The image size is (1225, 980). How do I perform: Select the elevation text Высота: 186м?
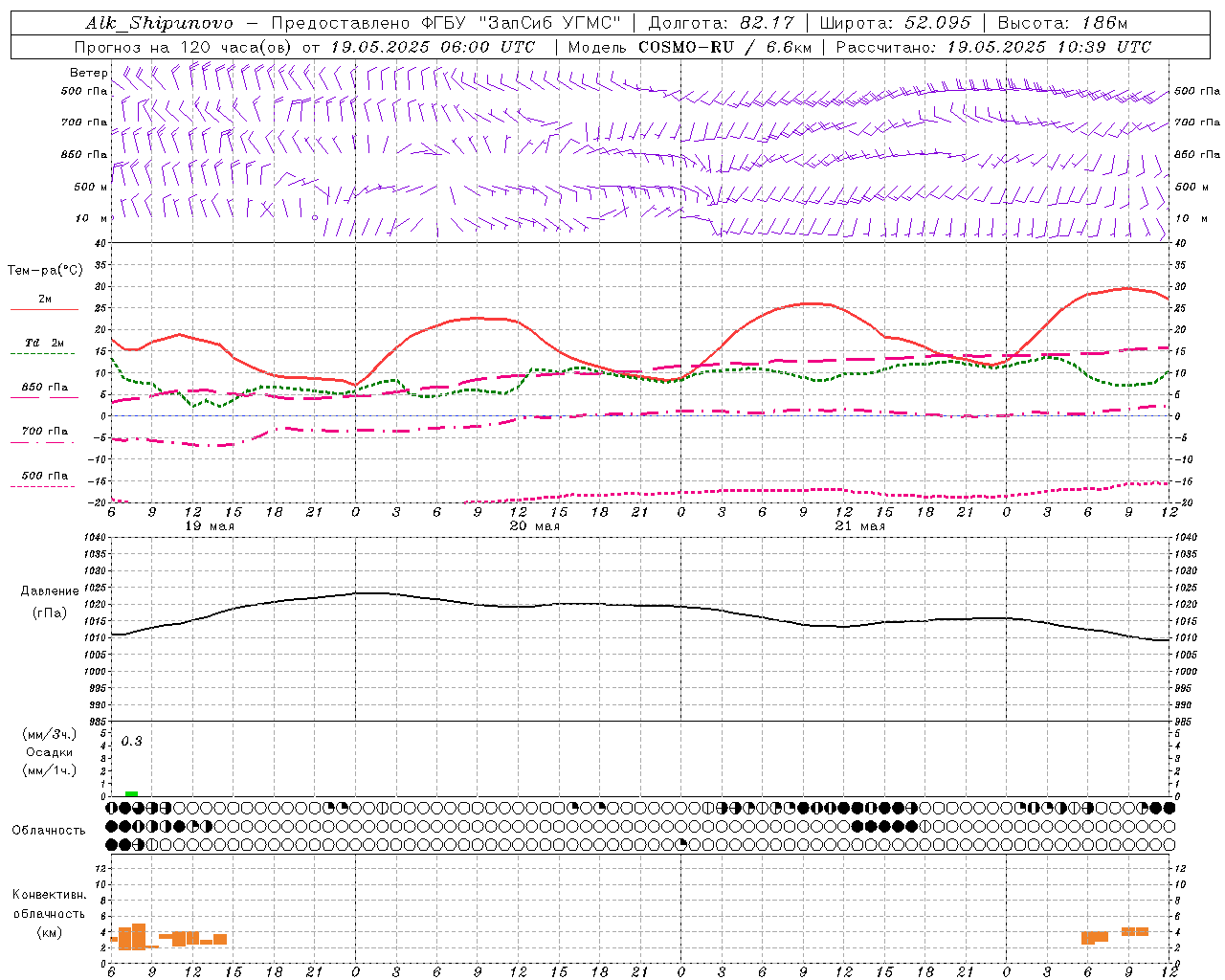pyautogui.click(x=1062, y=23)
